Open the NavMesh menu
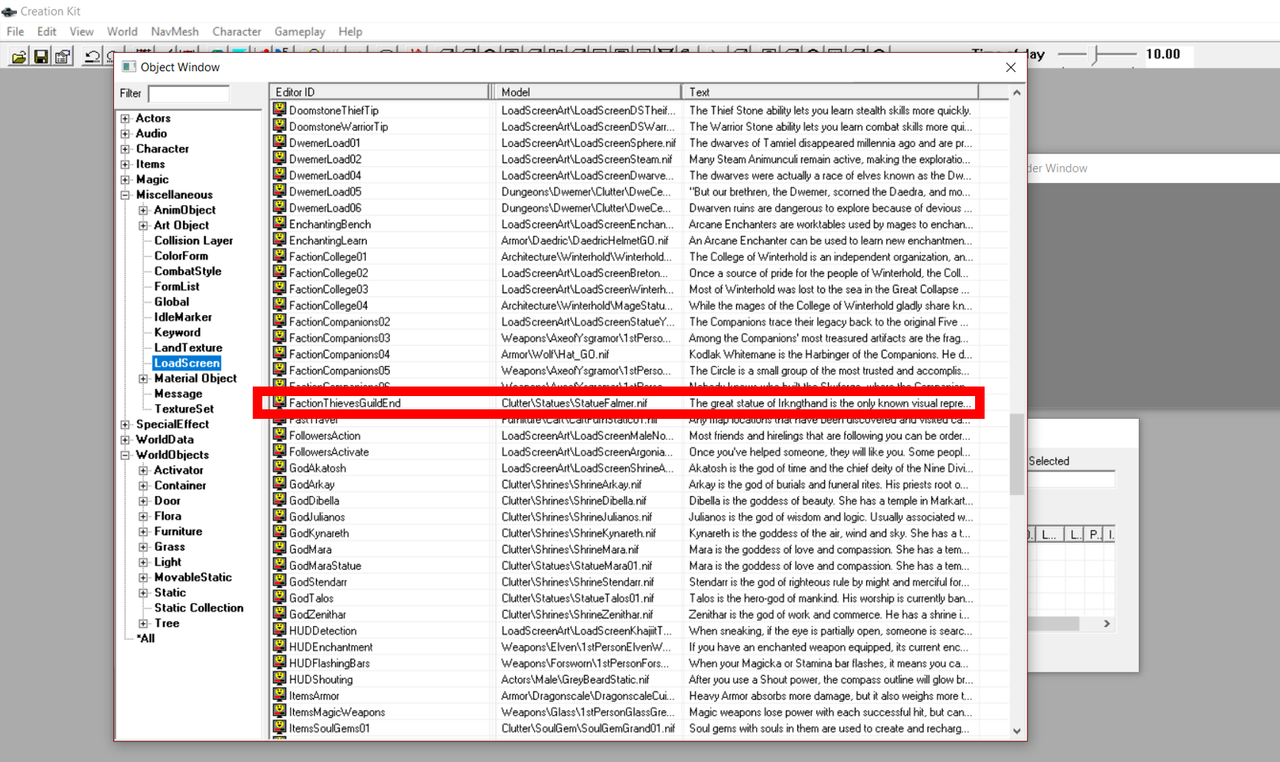The width and height of the screenshot is (1280, 762). tap(175, 32)
